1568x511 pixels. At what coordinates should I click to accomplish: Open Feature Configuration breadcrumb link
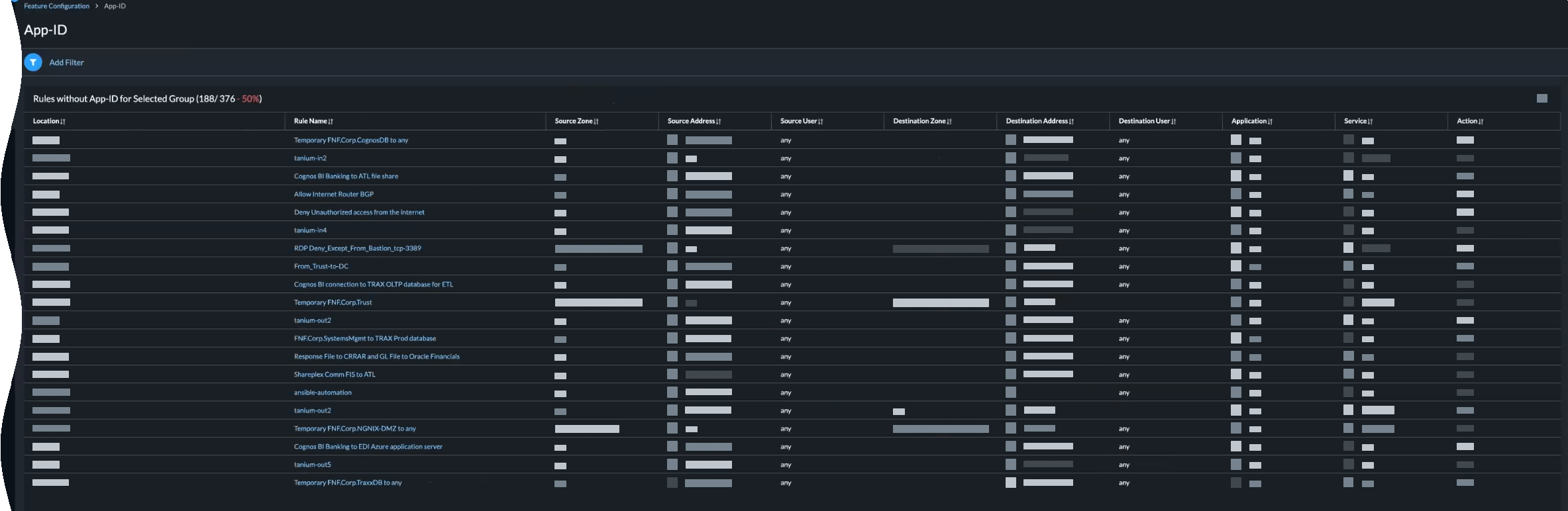pyautogui.click(x=56, y=6)
